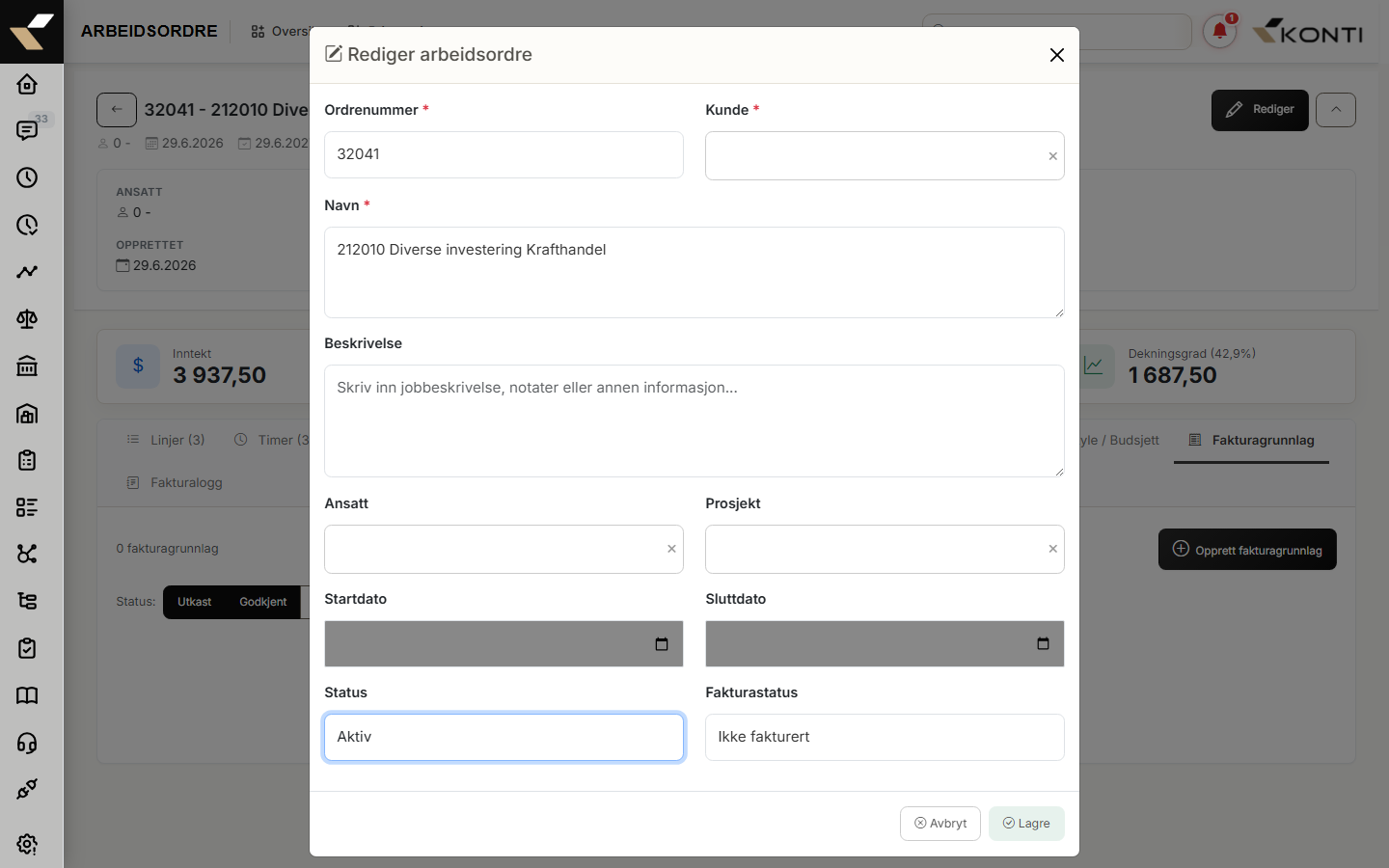The width and height of the screenshot is (1389, 868).
Task: Switch to the Timer tab
Action: [x=272, y=440]
